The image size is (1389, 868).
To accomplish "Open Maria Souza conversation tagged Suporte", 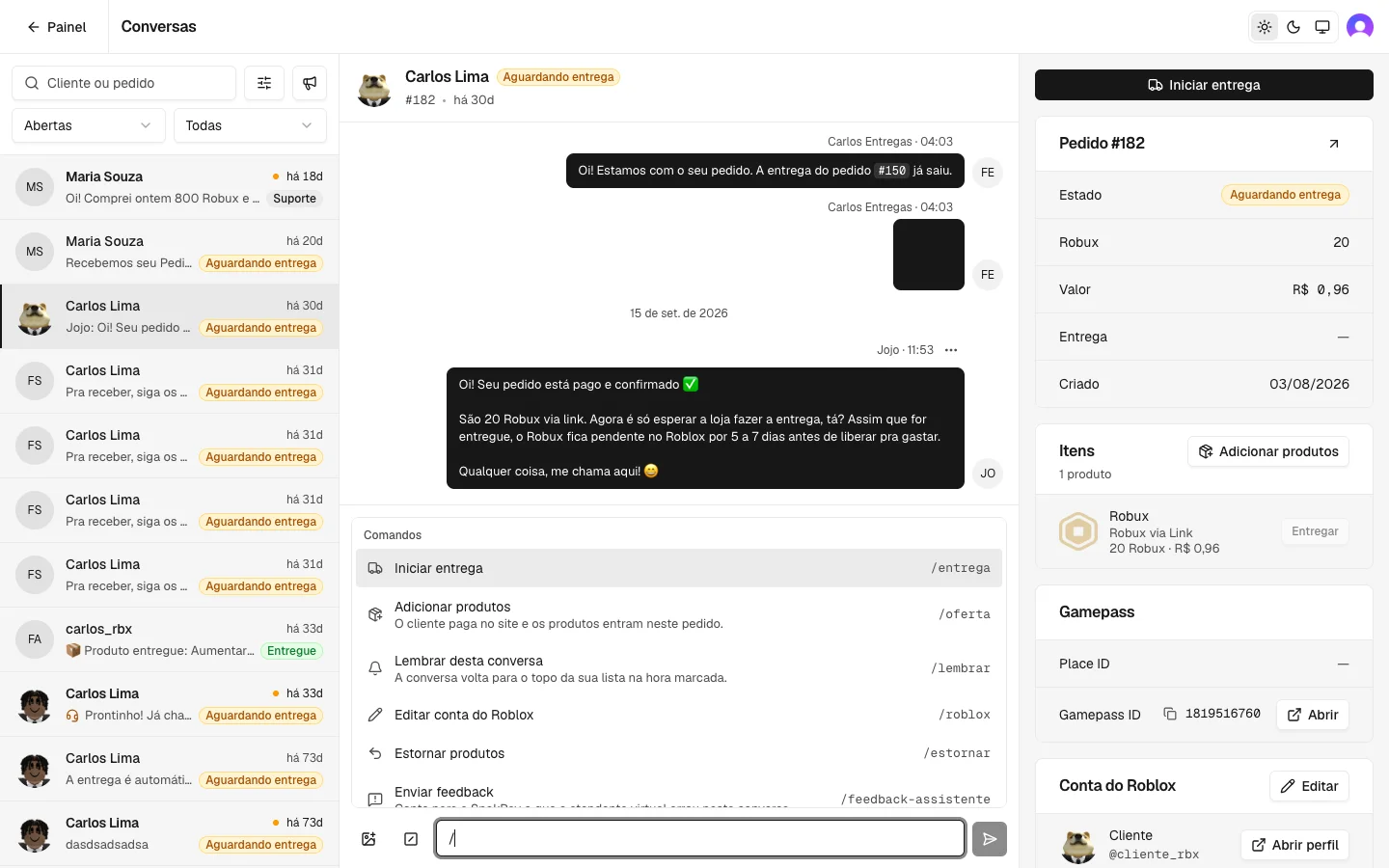I will 169,187.
